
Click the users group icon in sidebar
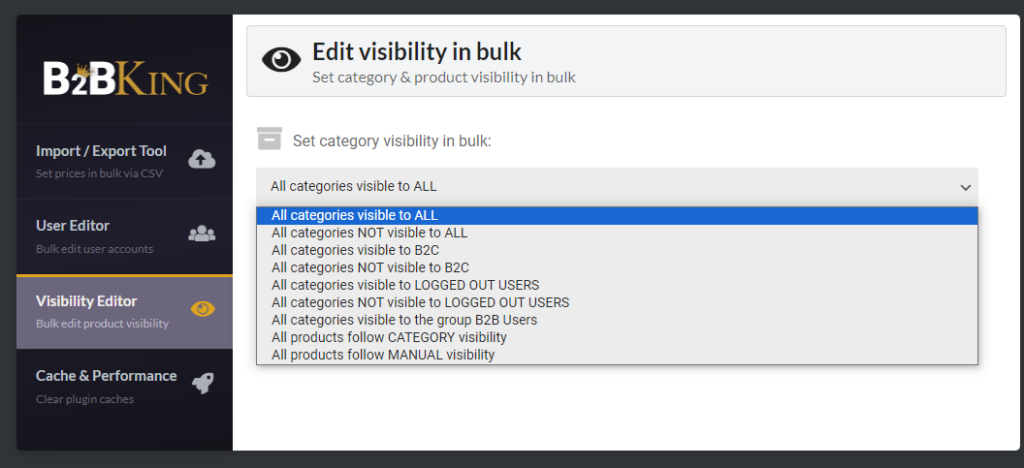[x=202, y=233]
